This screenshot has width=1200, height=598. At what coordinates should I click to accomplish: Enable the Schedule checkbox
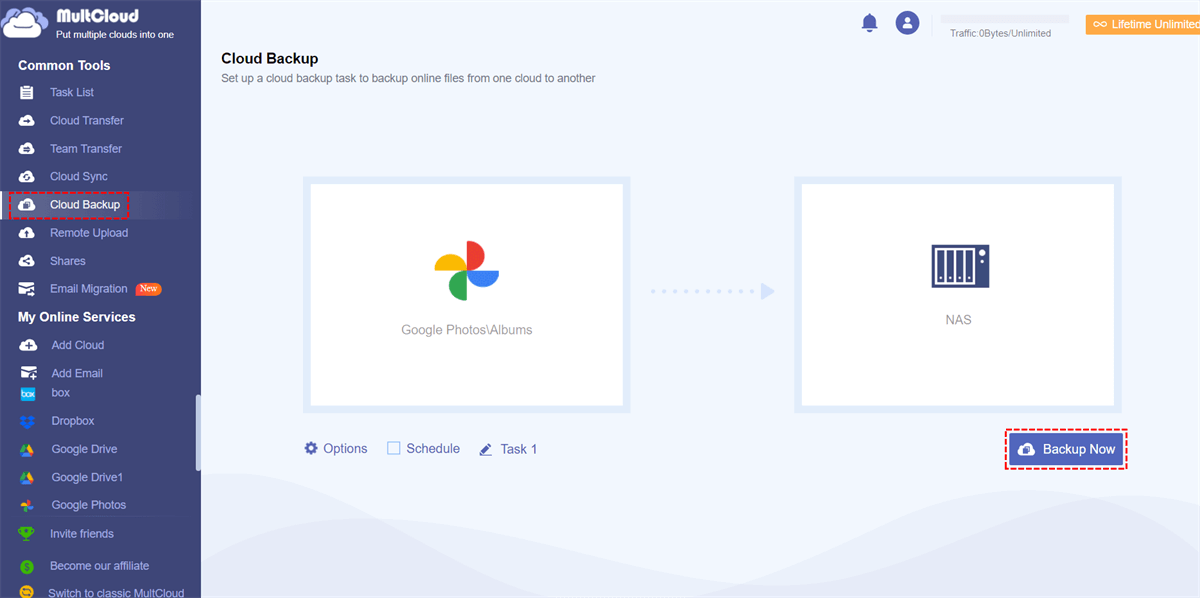point(394,448)
